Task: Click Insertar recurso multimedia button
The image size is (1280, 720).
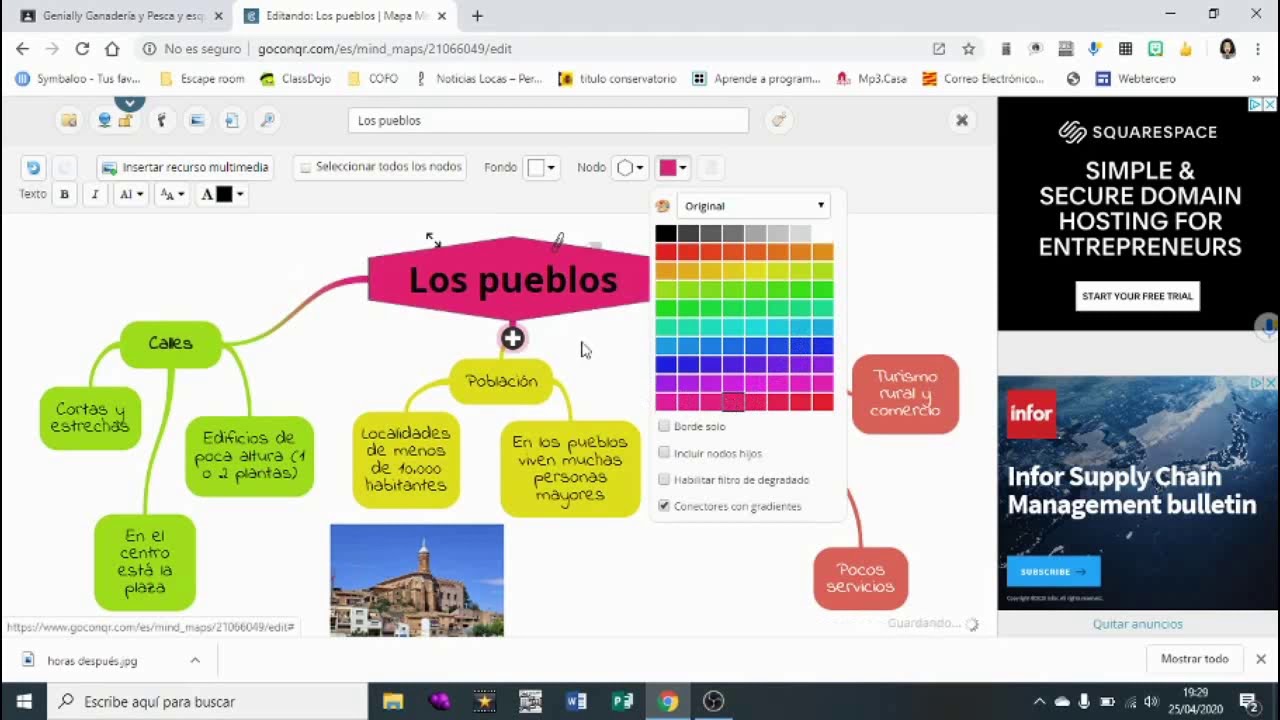Action: point(185,167)
